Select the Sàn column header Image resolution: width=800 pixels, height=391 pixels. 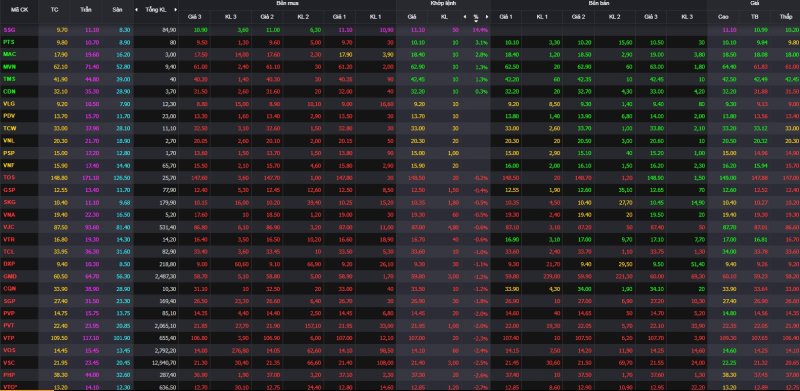click(117, 10)
